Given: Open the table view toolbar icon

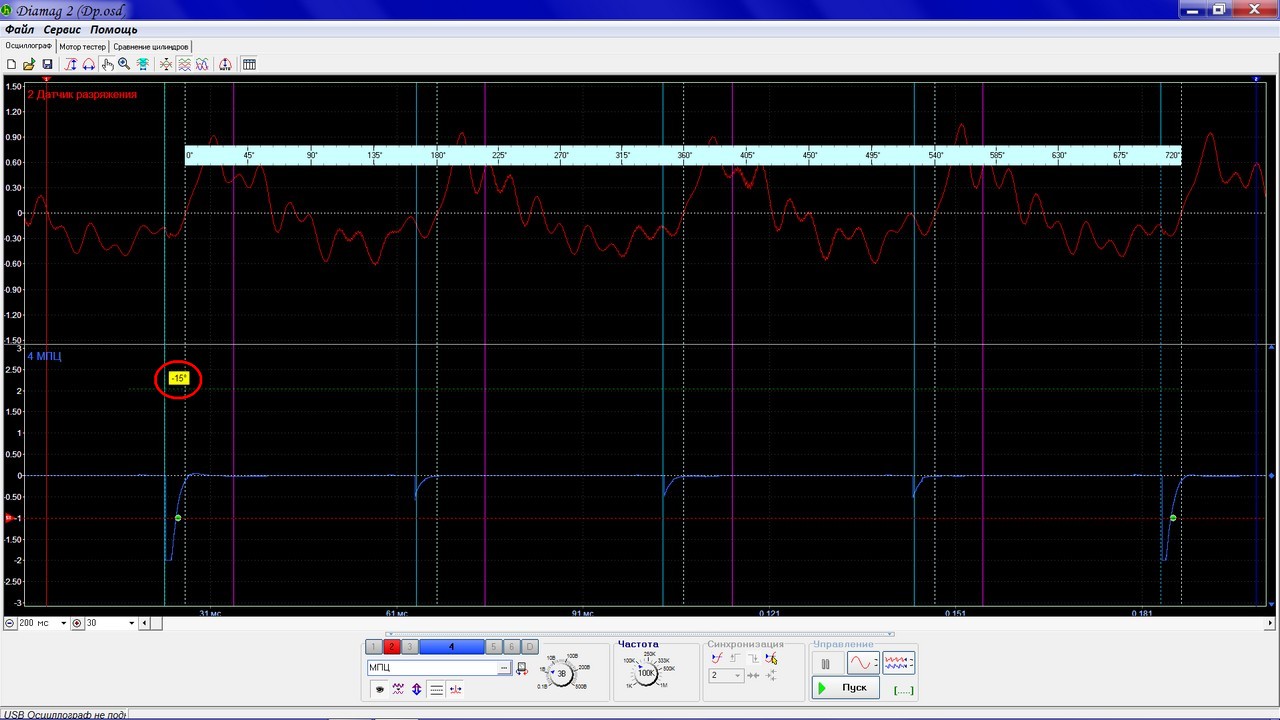Looking at the screenshot, I should (249, 64).
